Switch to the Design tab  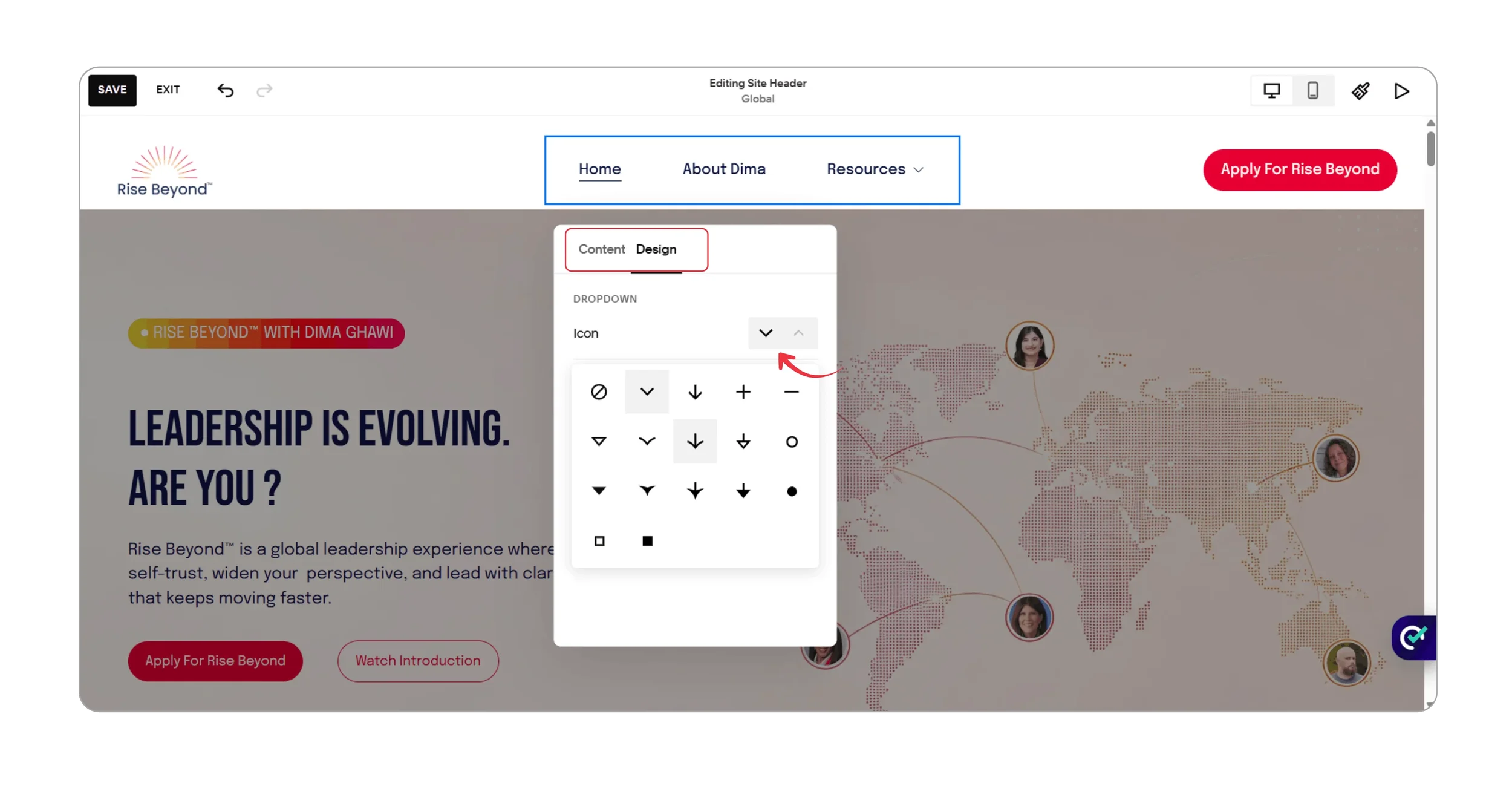pos(656,249)
